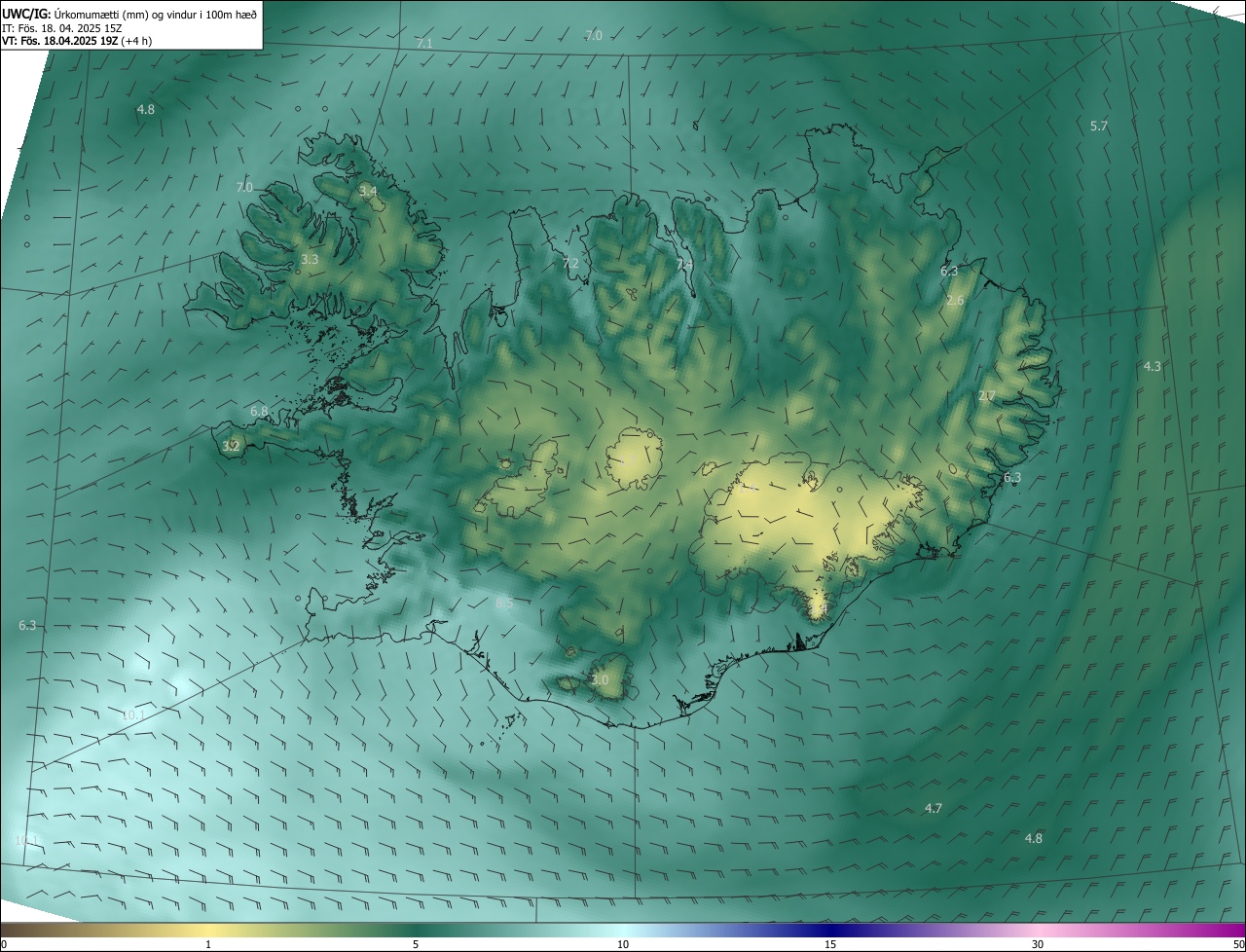Click the 3.3 value label
The height and width of the screenshot is (952, 1246).
pyautogui.click(x=310, y=260)
